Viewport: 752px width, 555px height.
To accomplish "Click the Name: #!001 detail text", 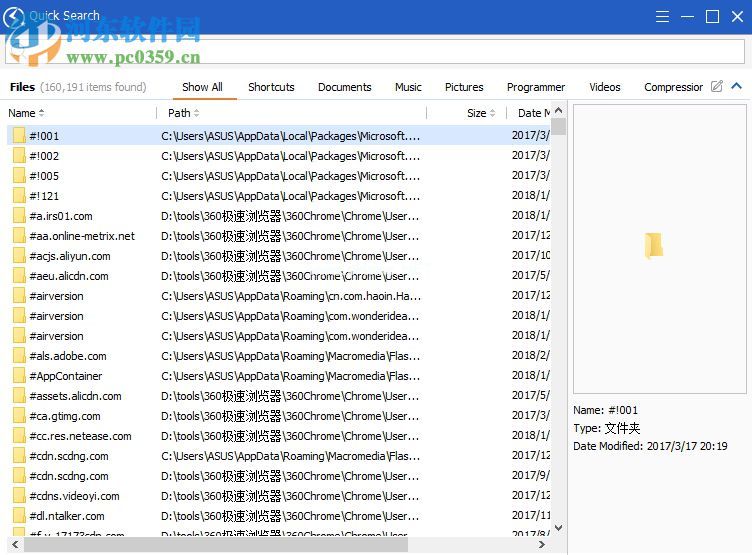I will (x=605, y=410).
